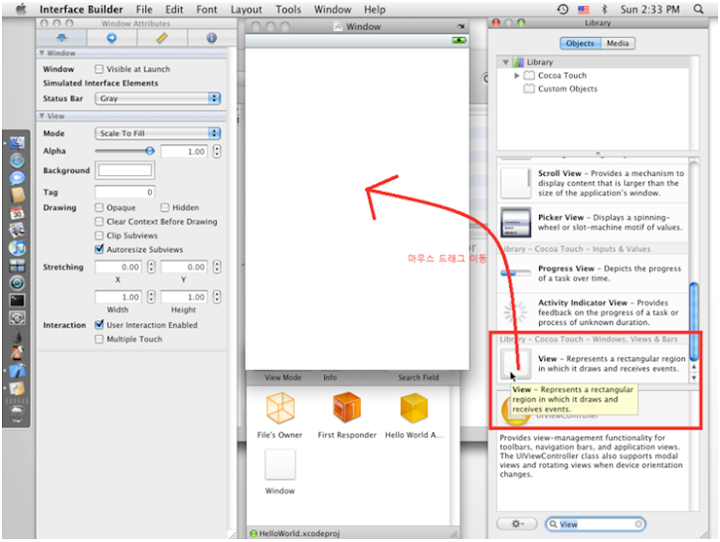This screenshot has height=542, width=720.
Task: Click the battery status icon in simulated window
Action: pos(459,40)
